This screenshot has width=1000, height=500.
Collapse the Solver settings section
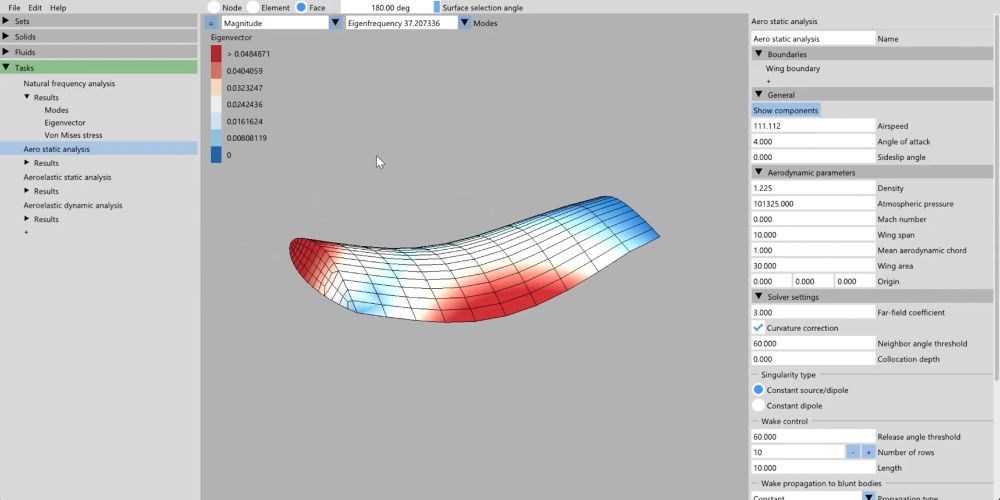(x=758, y=297)
